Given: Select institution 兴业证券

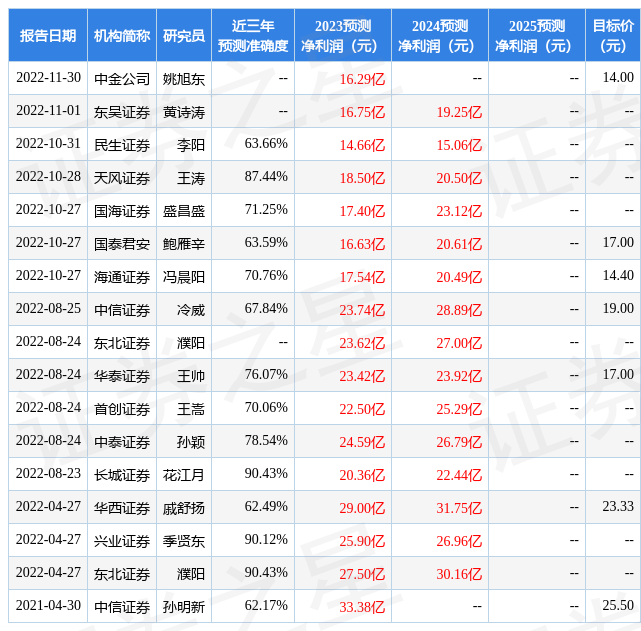Looking at the screenshot, I should click(122, 542).
